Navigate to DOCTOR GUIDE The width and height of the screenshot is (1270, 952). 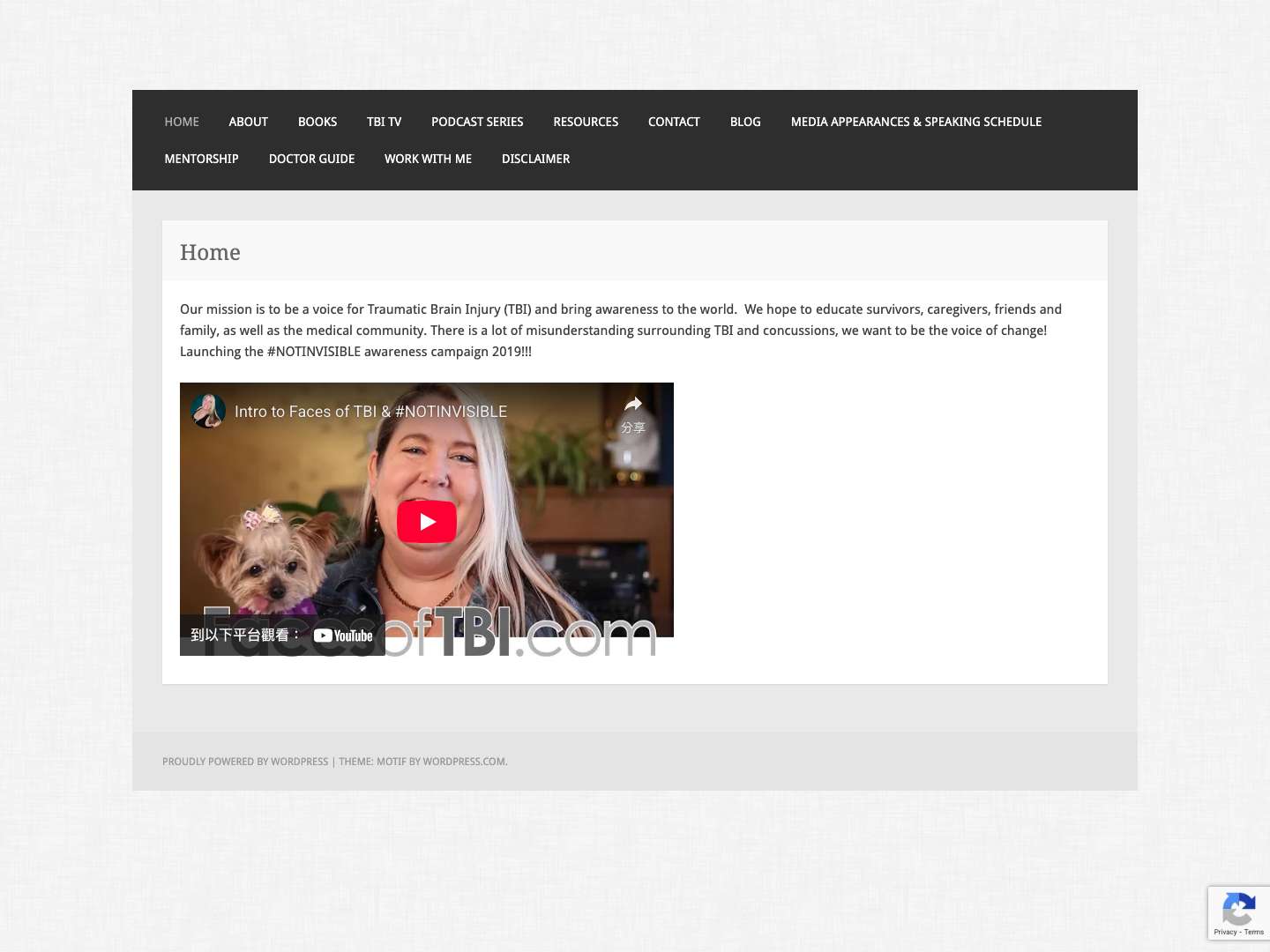pyautogui.click(x=311, y=159)
